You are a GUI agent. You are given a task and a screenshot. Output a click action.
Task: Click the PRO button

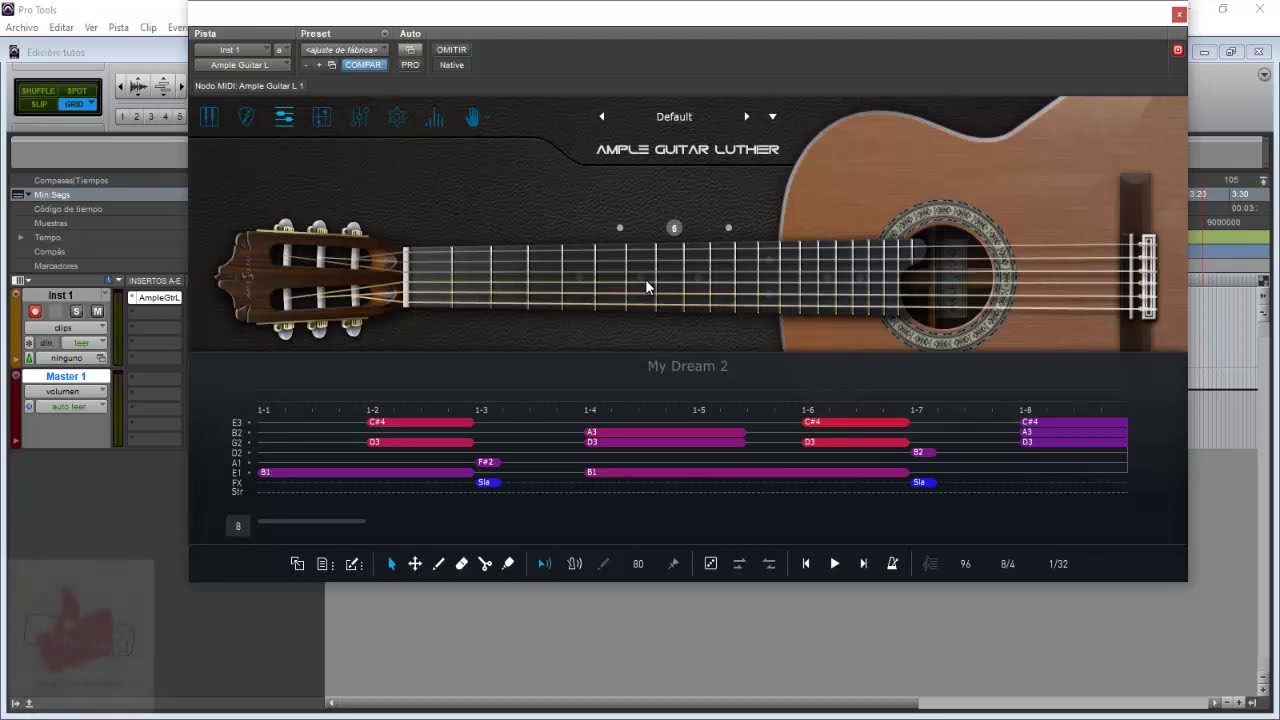[x=410, y=65]
